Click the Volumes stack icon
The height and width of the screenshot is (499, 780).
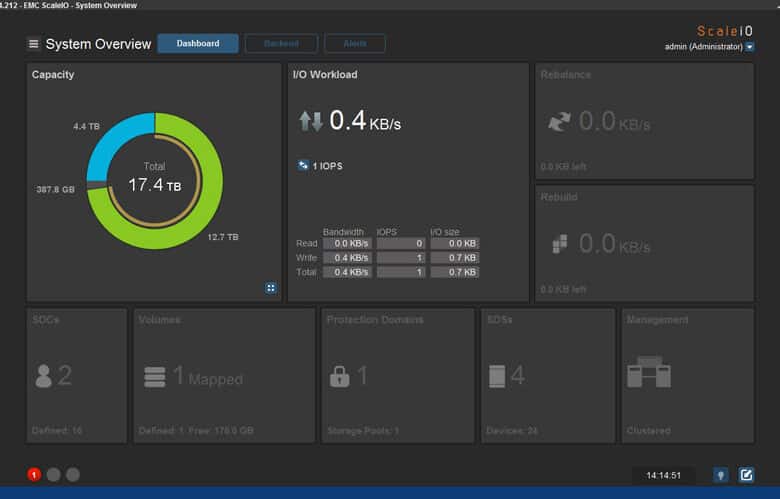point(155,377)
